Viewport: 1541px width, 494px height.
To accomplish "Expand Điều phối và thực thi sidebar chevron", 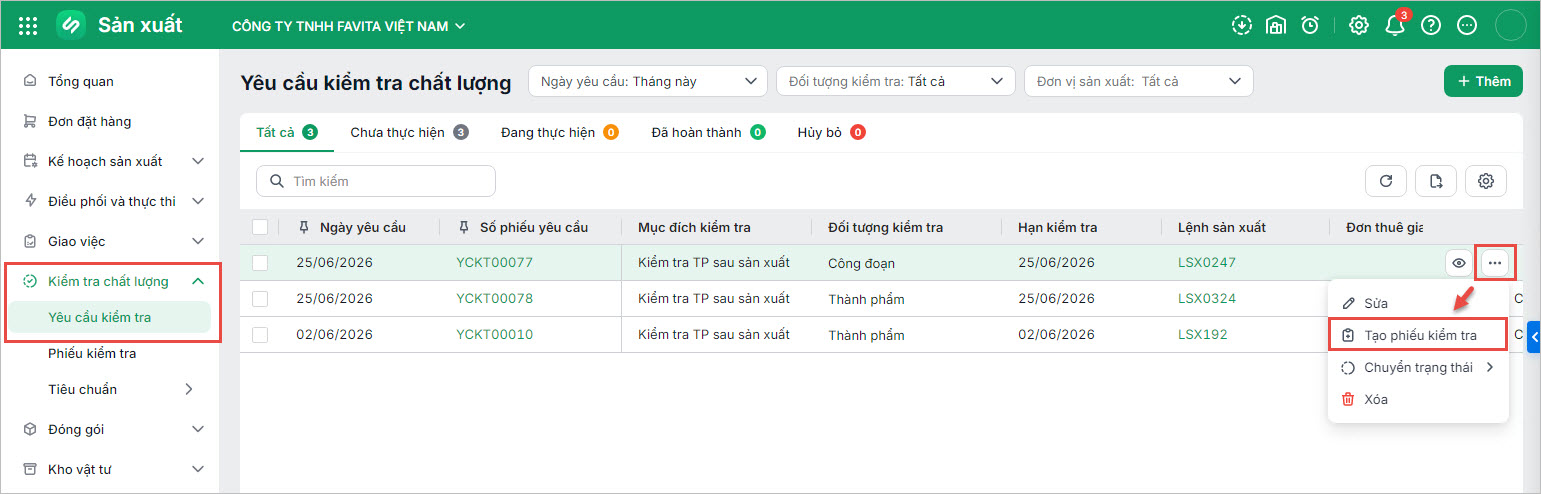I will pyautogui.click(x=198, y=201).
